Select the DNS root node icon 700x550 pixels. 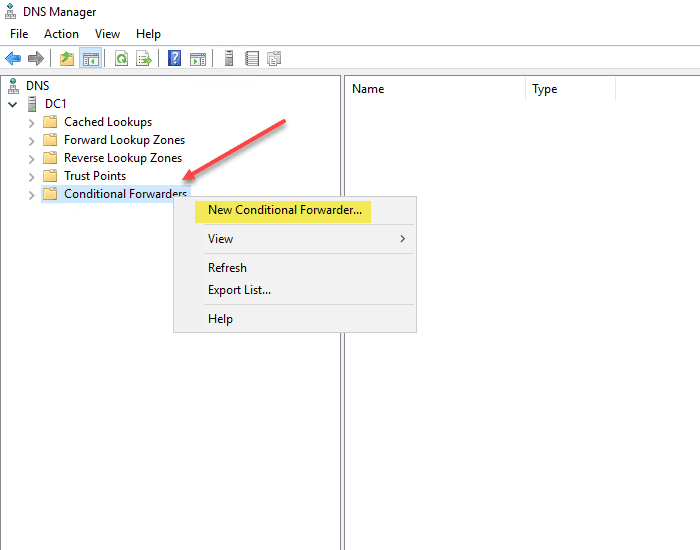[x=13, y=86]
